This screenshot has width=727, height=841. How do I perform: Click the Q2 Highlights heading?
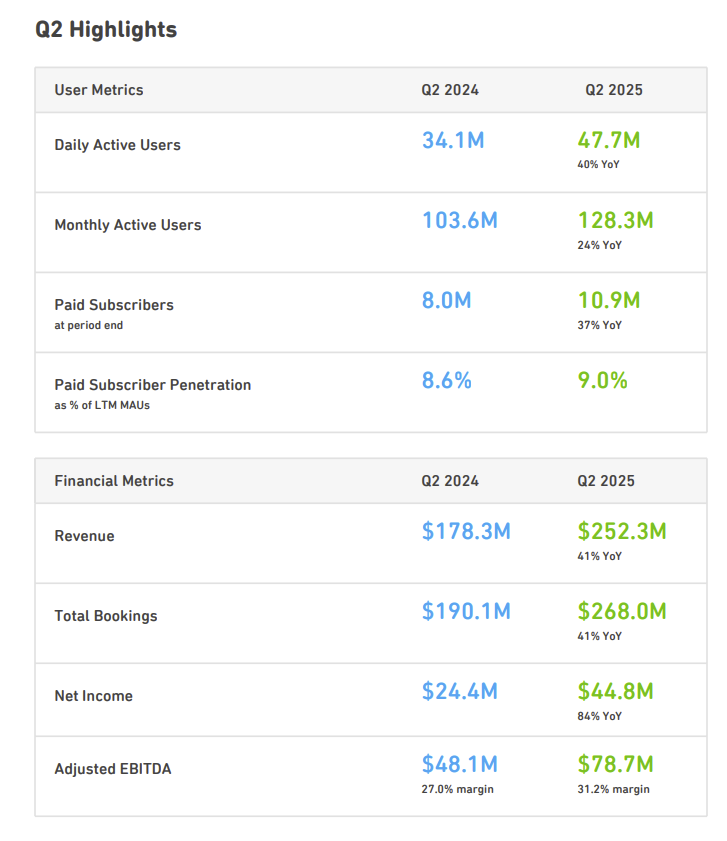(x=106, y=30)
